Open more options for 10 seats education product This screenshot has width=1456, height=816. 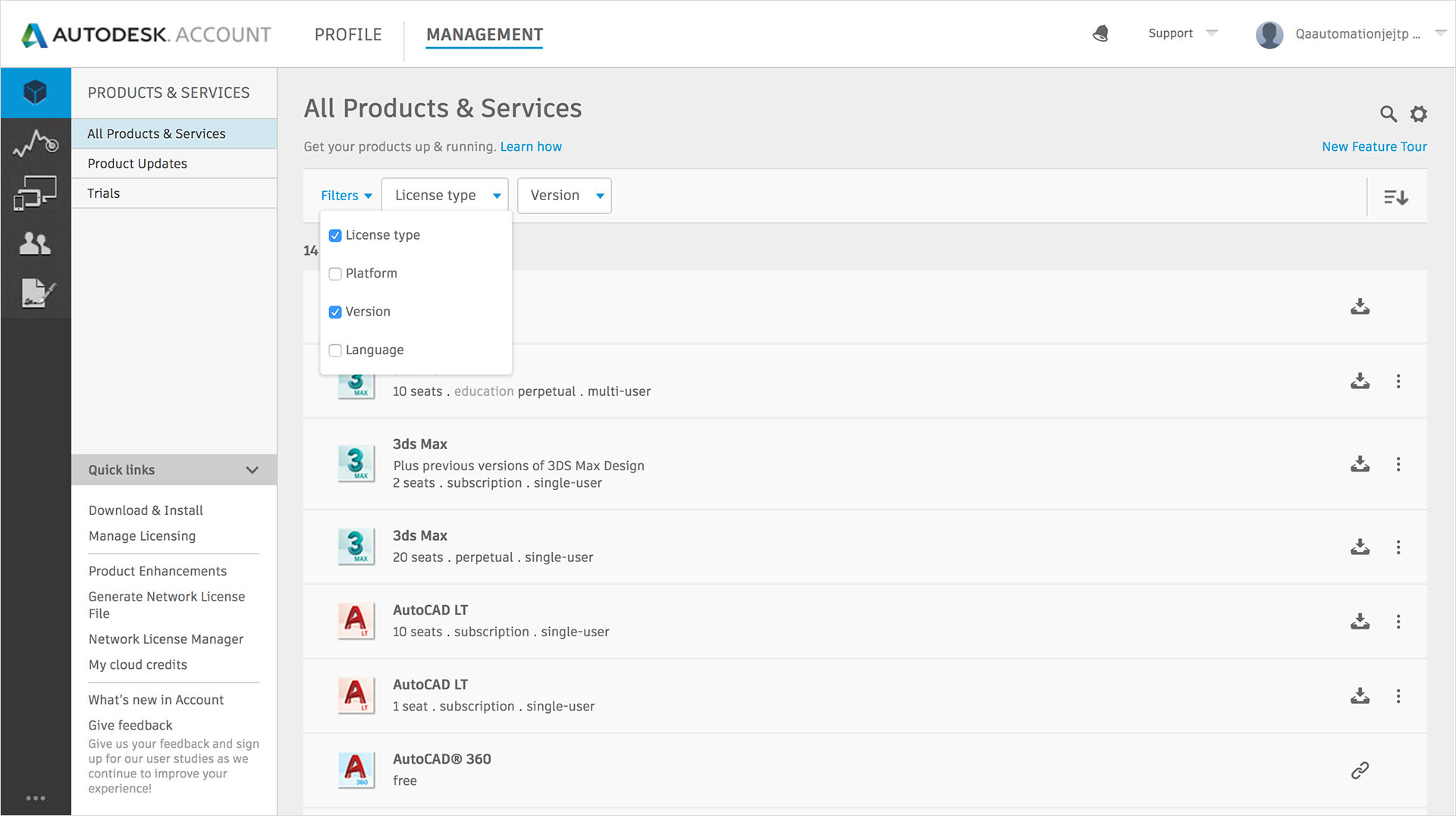[1398, 381]
